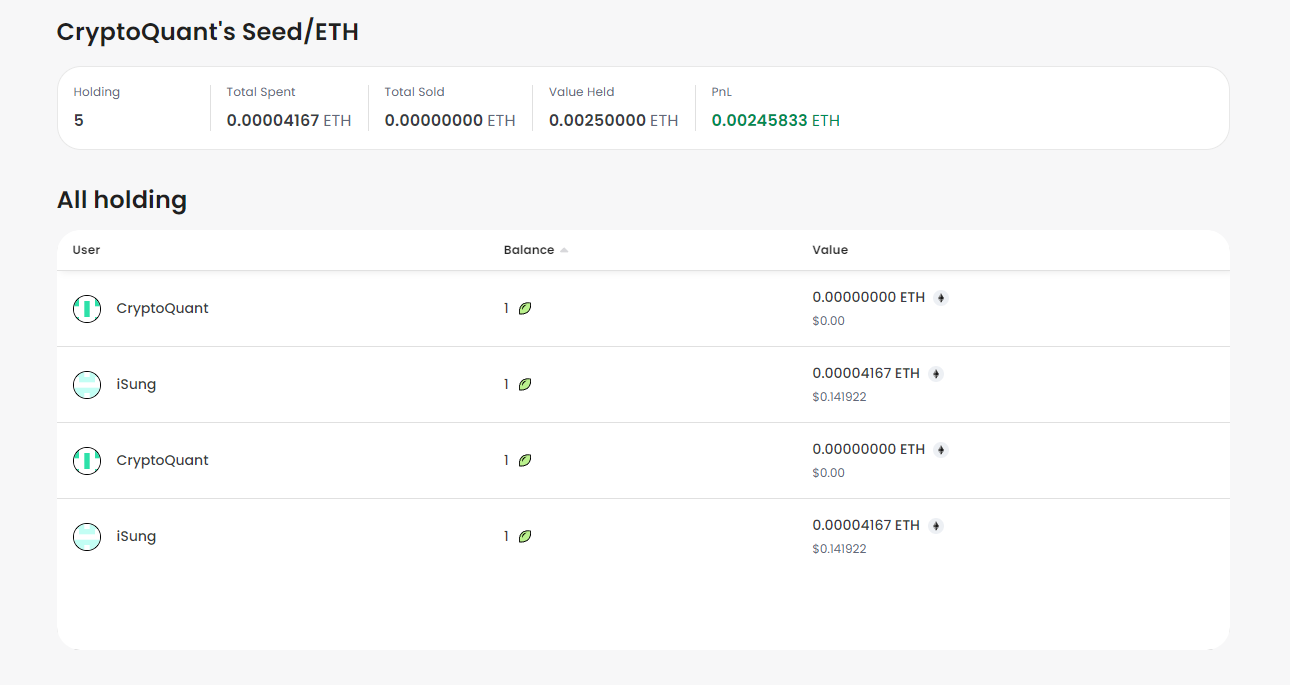Click the Balance column header
This screenshot has height=685, width=1290.
(x=529, y=250)
